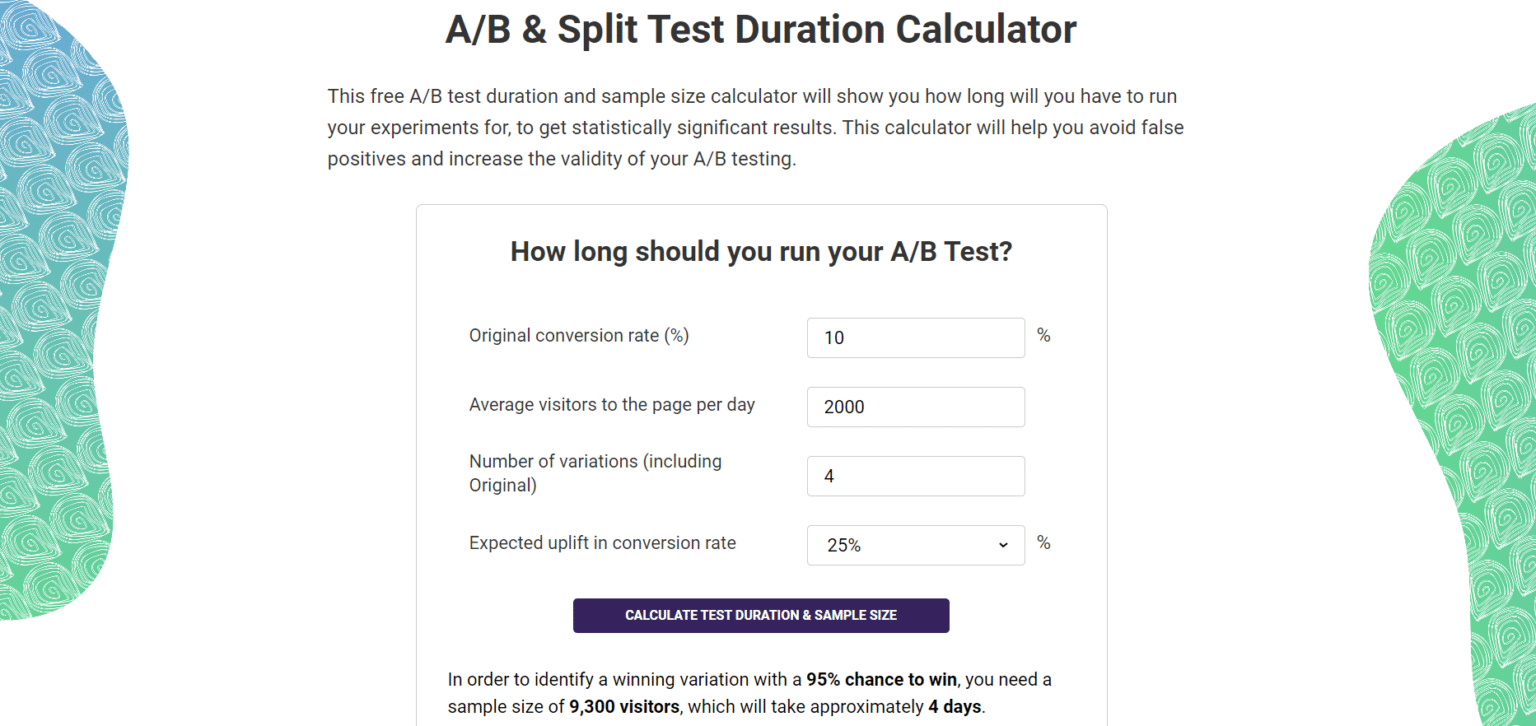Open the Expected uplift in conversion rate dropdown
Screen dimensions: 1536x726
pyautogui.click(x=915, y=545)
